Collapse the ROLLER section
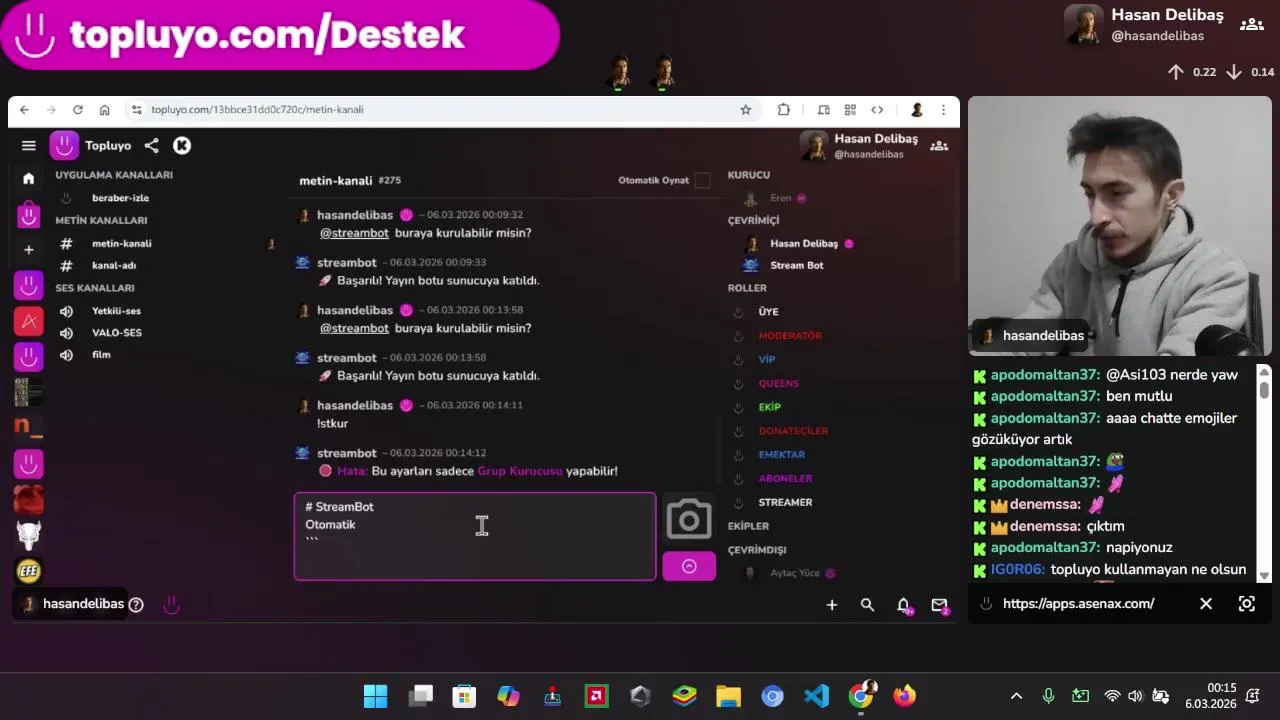1280x720 pixels. [747, 288]
